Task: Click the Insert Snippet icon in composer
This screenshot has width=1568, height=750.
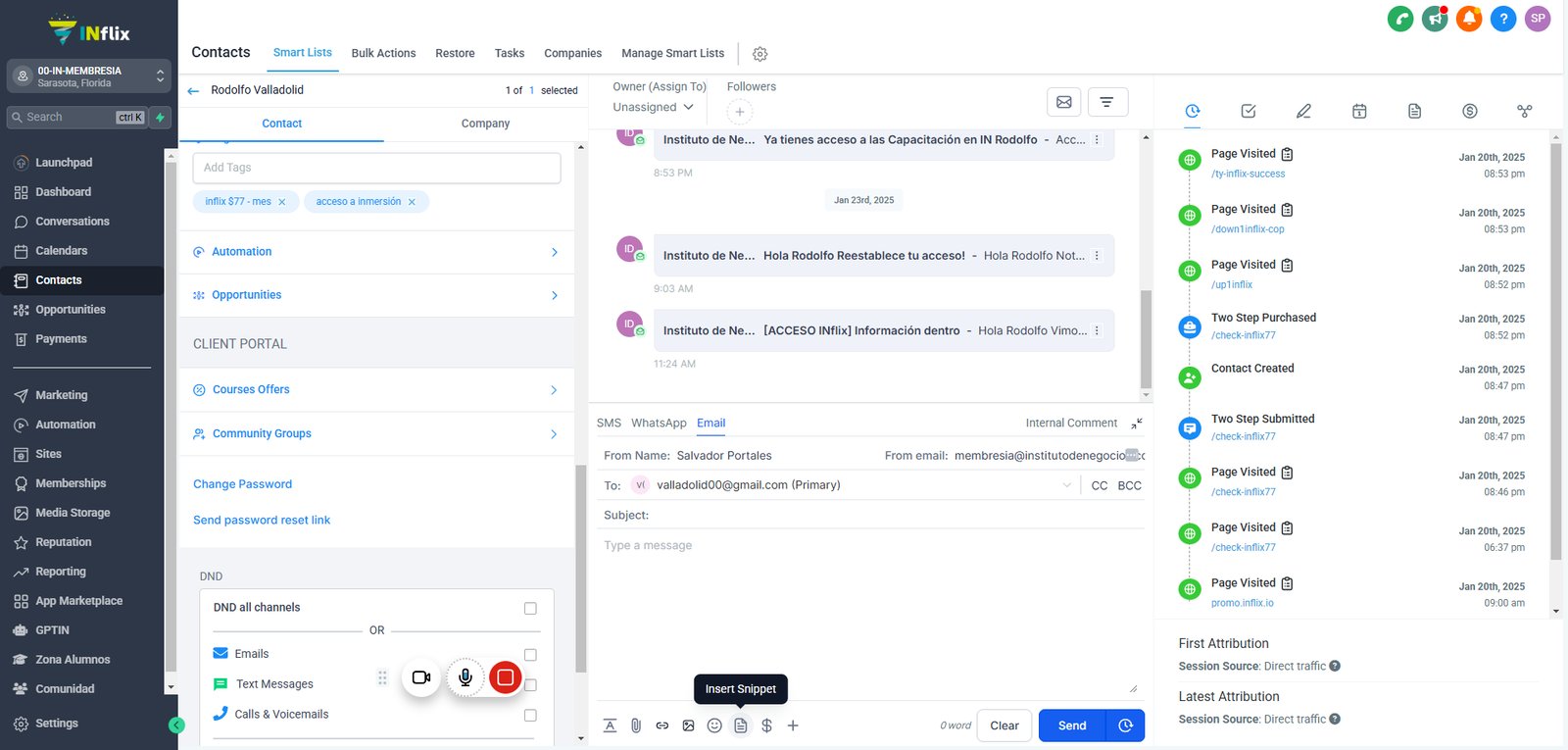Action: [741, 725]
